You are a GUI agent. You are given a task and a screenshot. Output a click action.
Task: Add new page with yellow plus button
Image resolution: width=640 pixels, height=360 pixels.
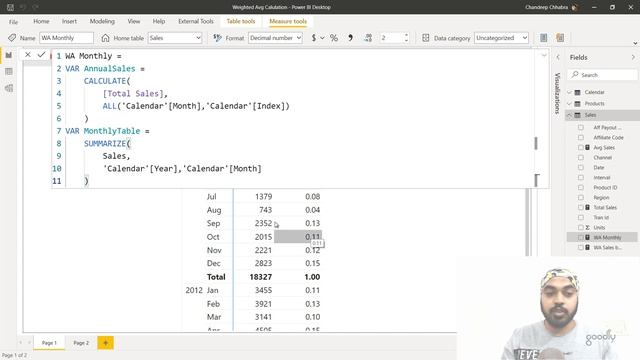(105, 343)
